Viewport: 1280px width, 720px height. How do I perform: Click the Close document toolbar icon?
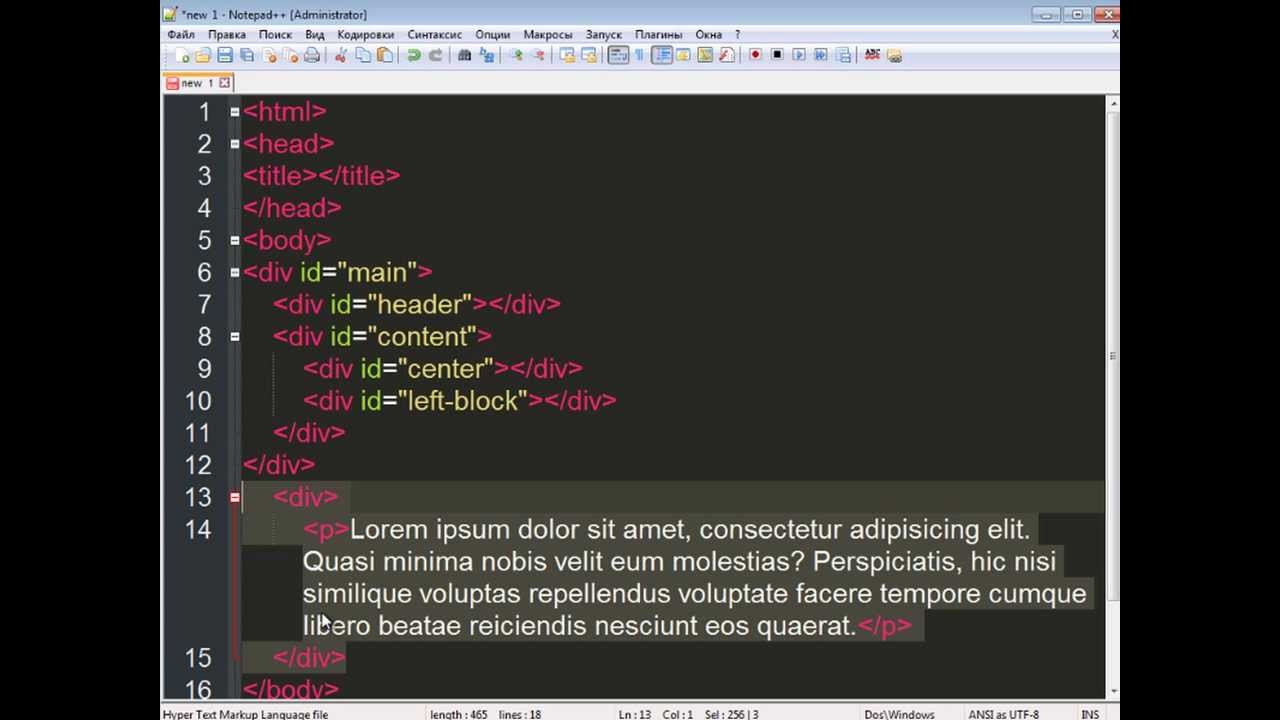point(269,55)
